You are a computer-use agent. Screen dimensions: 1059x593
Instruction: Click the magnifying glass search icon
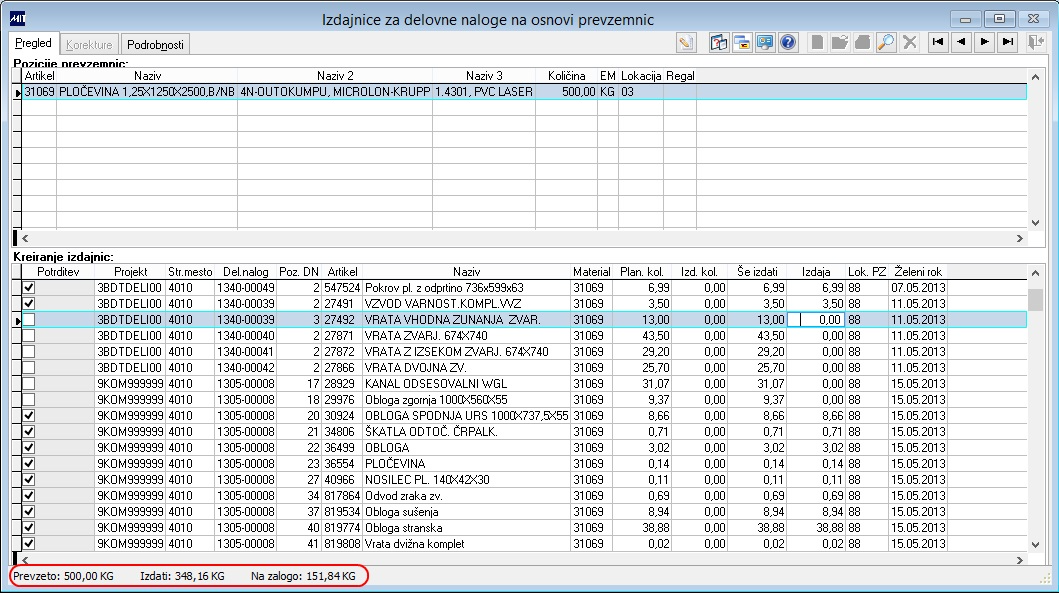885,42
